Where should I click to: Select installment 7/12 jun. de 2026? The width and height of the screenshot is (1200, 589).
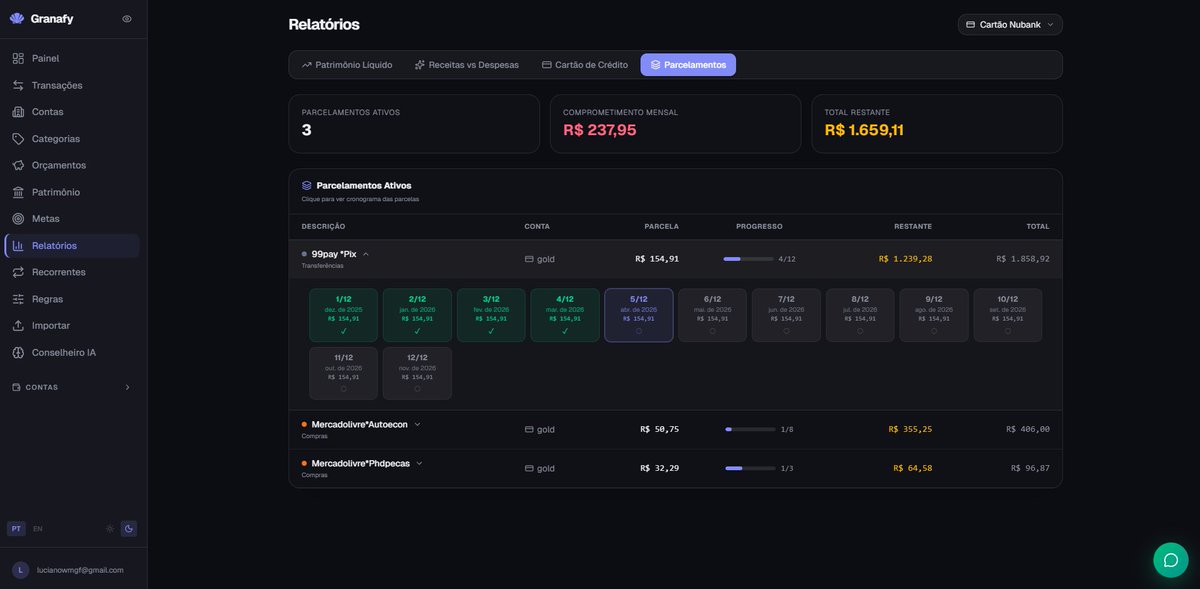[787, 315]
